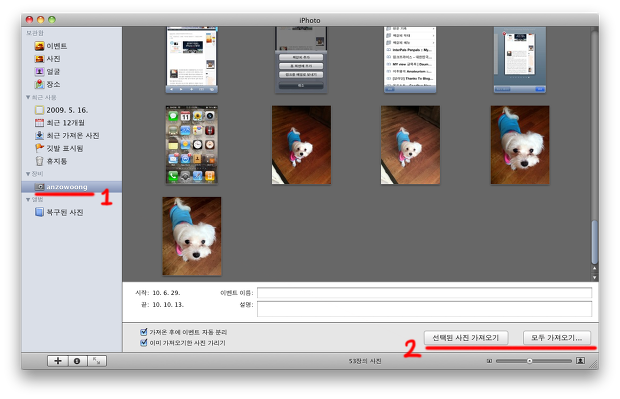This screenshot has height=399, width=620.
Task: Select the large close-up dog photo at right
Action: click(520, 145)
